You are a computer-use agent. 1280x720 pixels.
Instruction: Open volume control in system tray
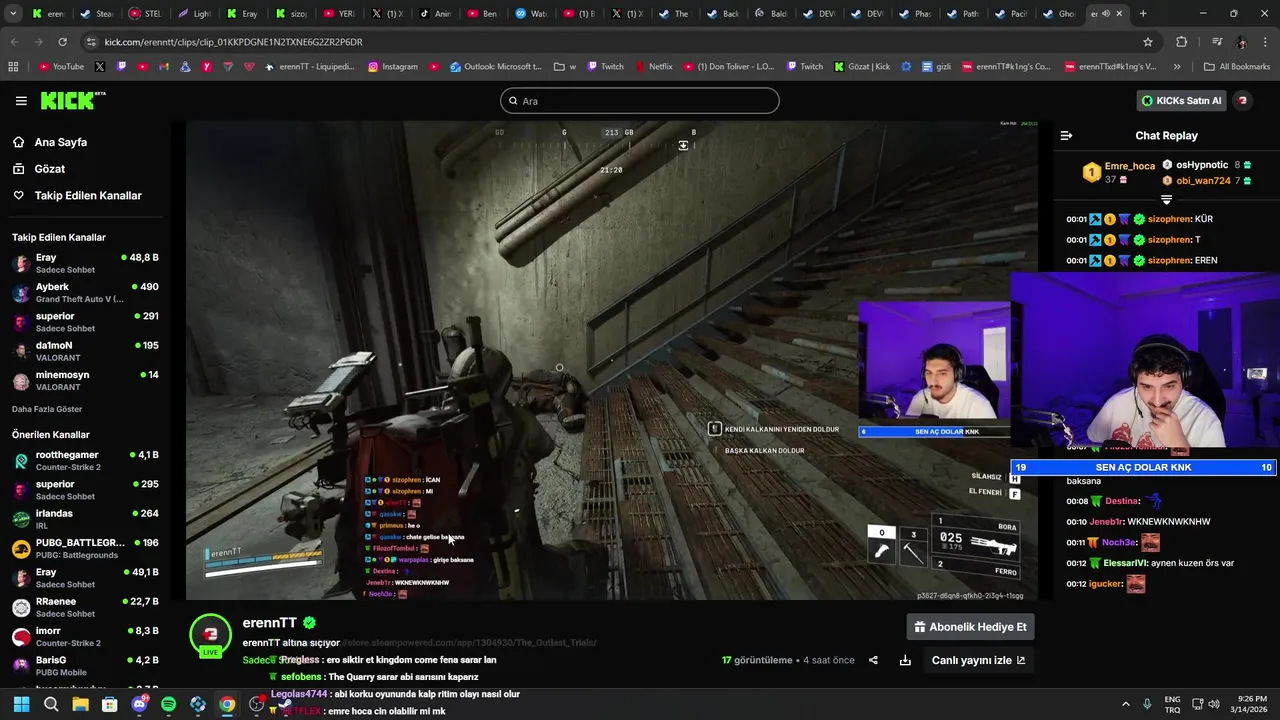[1214, 705]
